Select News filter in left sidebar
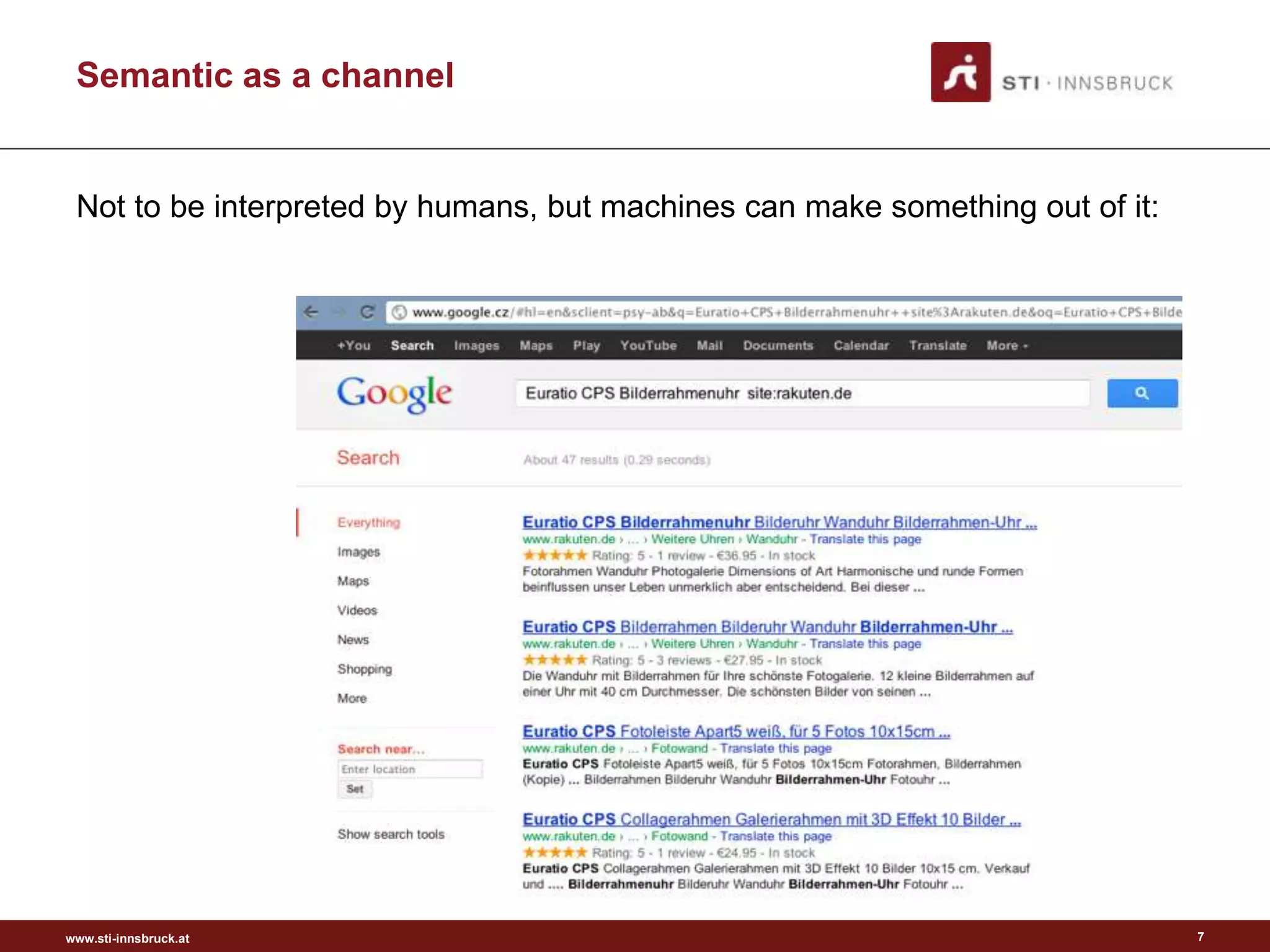 click(x=353, y=640)
